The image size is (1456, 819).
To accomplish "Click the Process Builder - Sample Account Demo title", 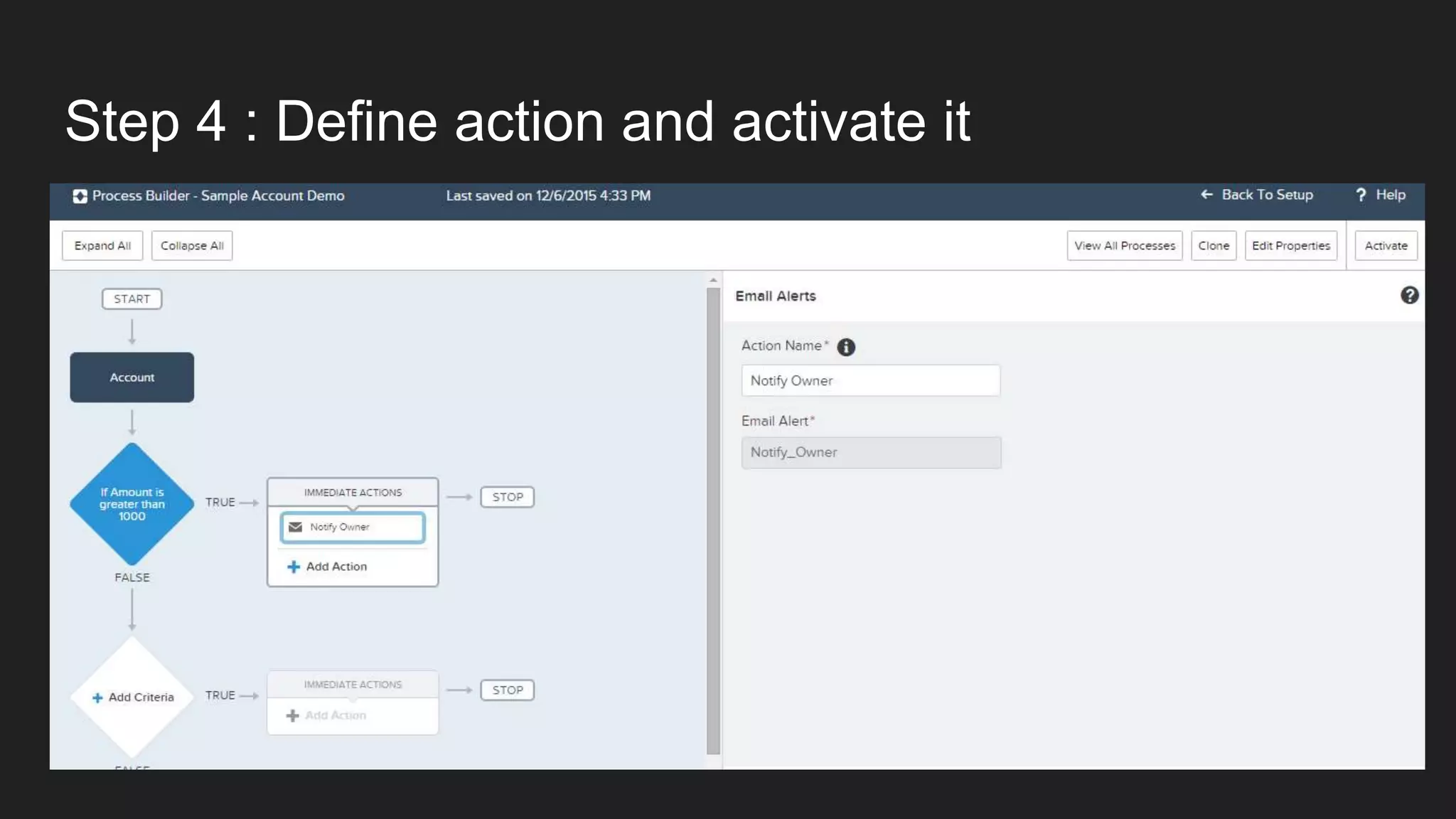I will click(x=218, y=196).
